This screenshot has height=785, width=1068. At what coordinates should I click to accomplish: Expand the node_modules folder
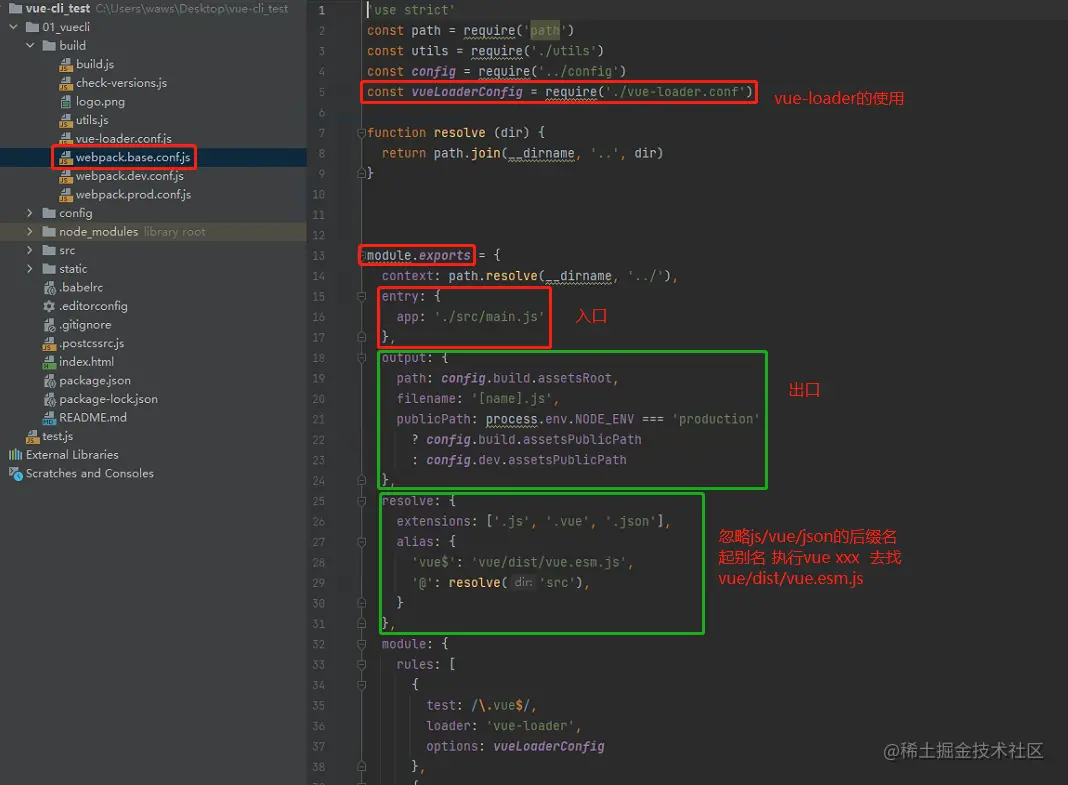[30, 232]
